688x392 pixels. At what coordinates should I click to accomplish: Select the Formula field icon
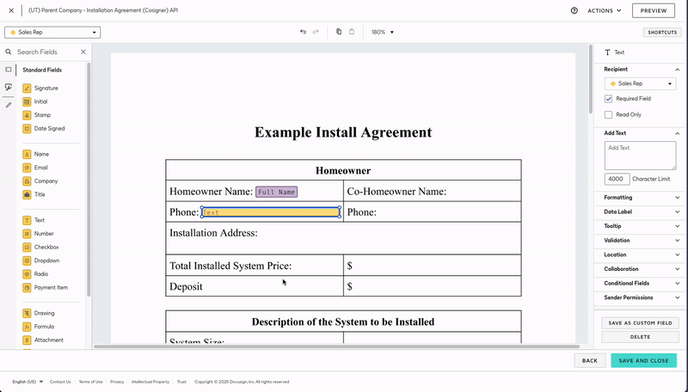click(27, 327)
